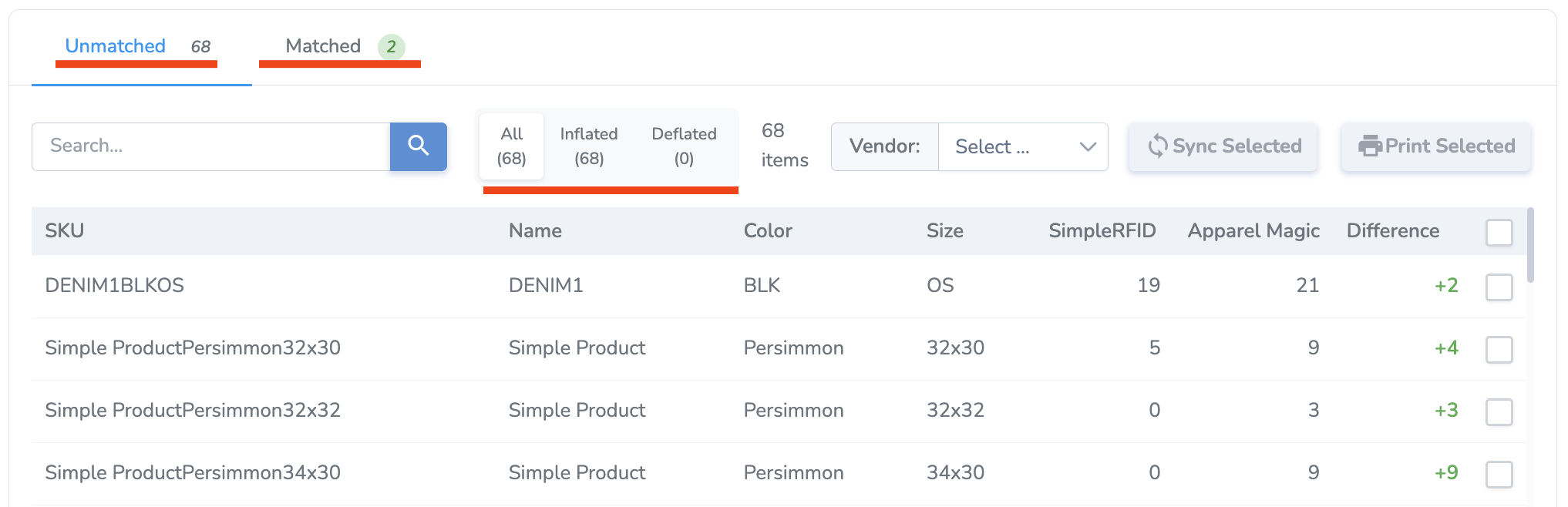Enable the Persimmon 34x30 row checkbox
Viewport: 1568px width, 507px height.
click(1499, 474)
